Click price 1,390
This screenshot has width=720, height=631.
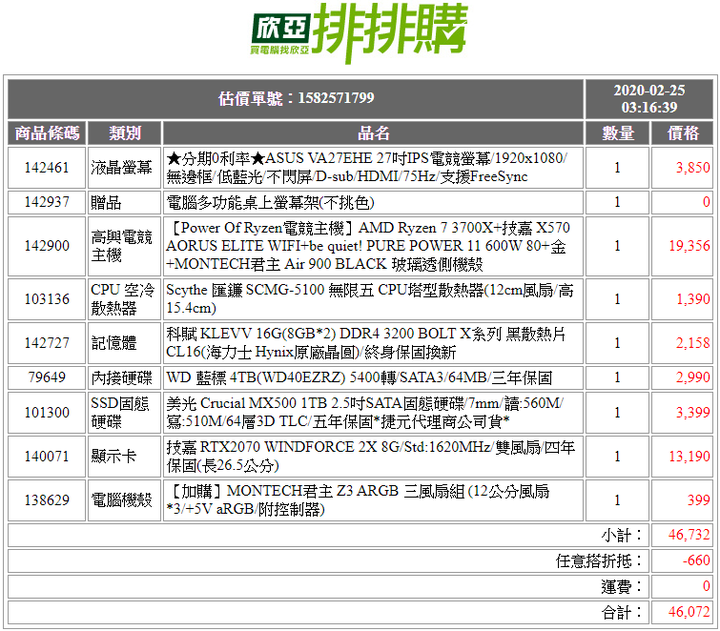[x=693, y=299]
